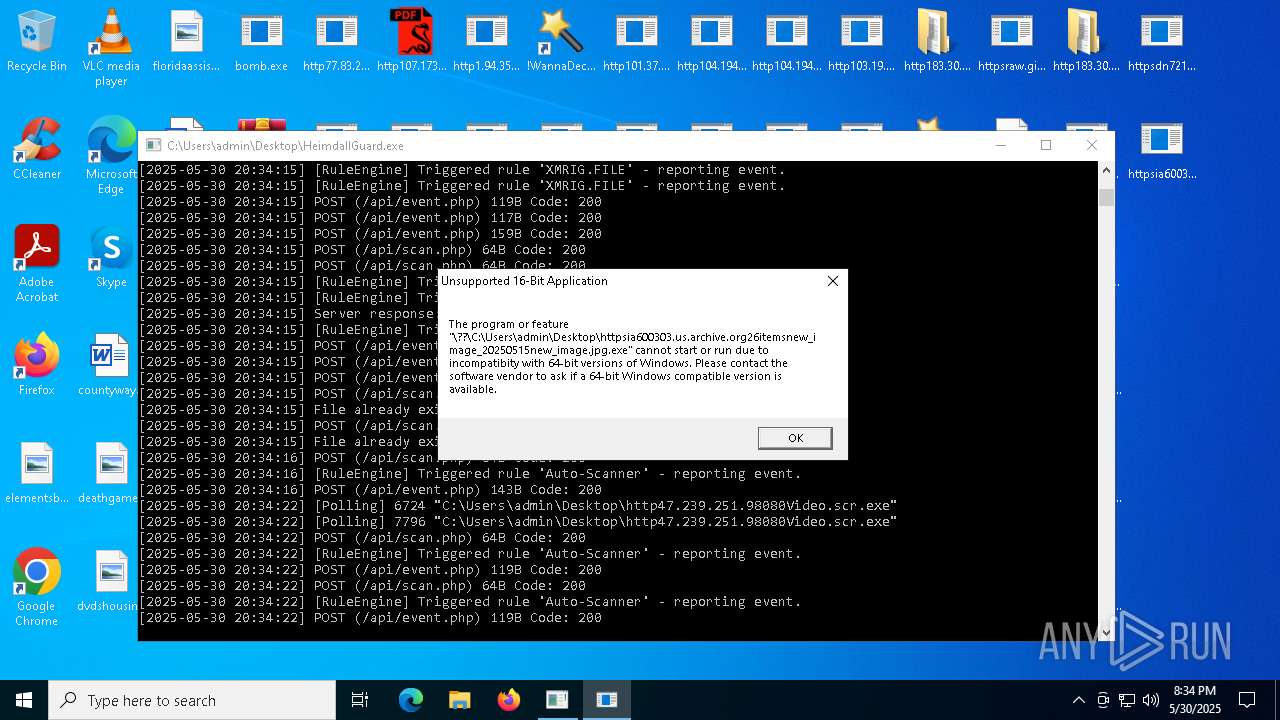Screen dimensions: 1280x720
Task: Open Microsoft Edge from the taskbar
Action: pos(411,700)
